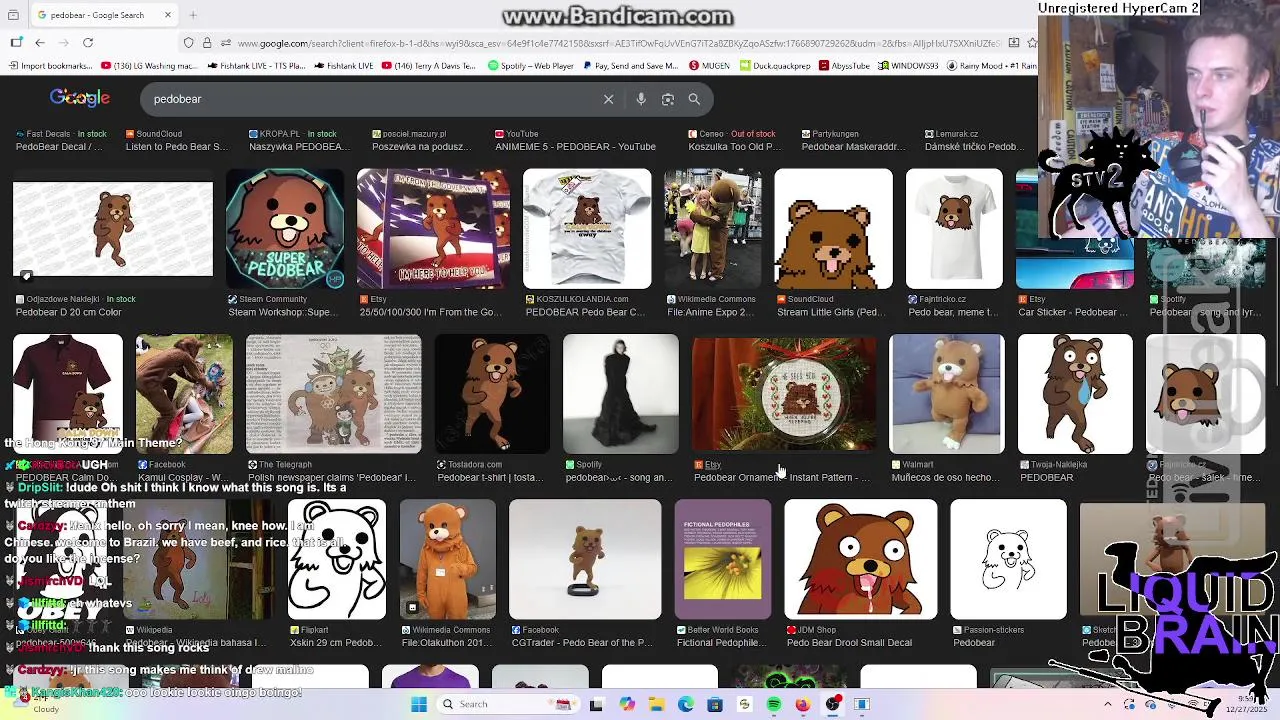
Task: Open the Flipkart black-and-white bear image
Action: pos(337,559)
